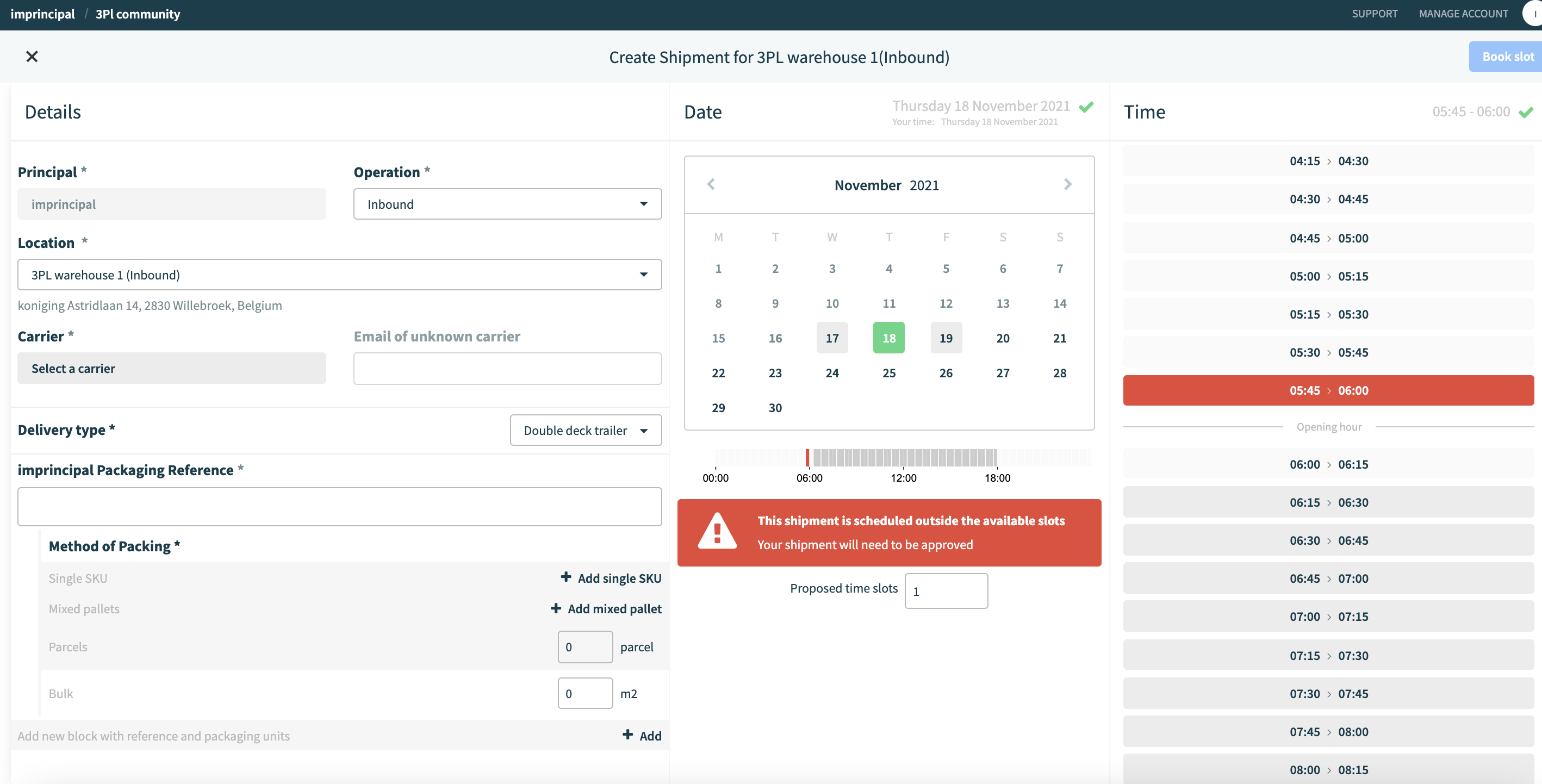Go to previous month in calendar
Viewport: 1542px width, 784px height.
tap(711, 184)
